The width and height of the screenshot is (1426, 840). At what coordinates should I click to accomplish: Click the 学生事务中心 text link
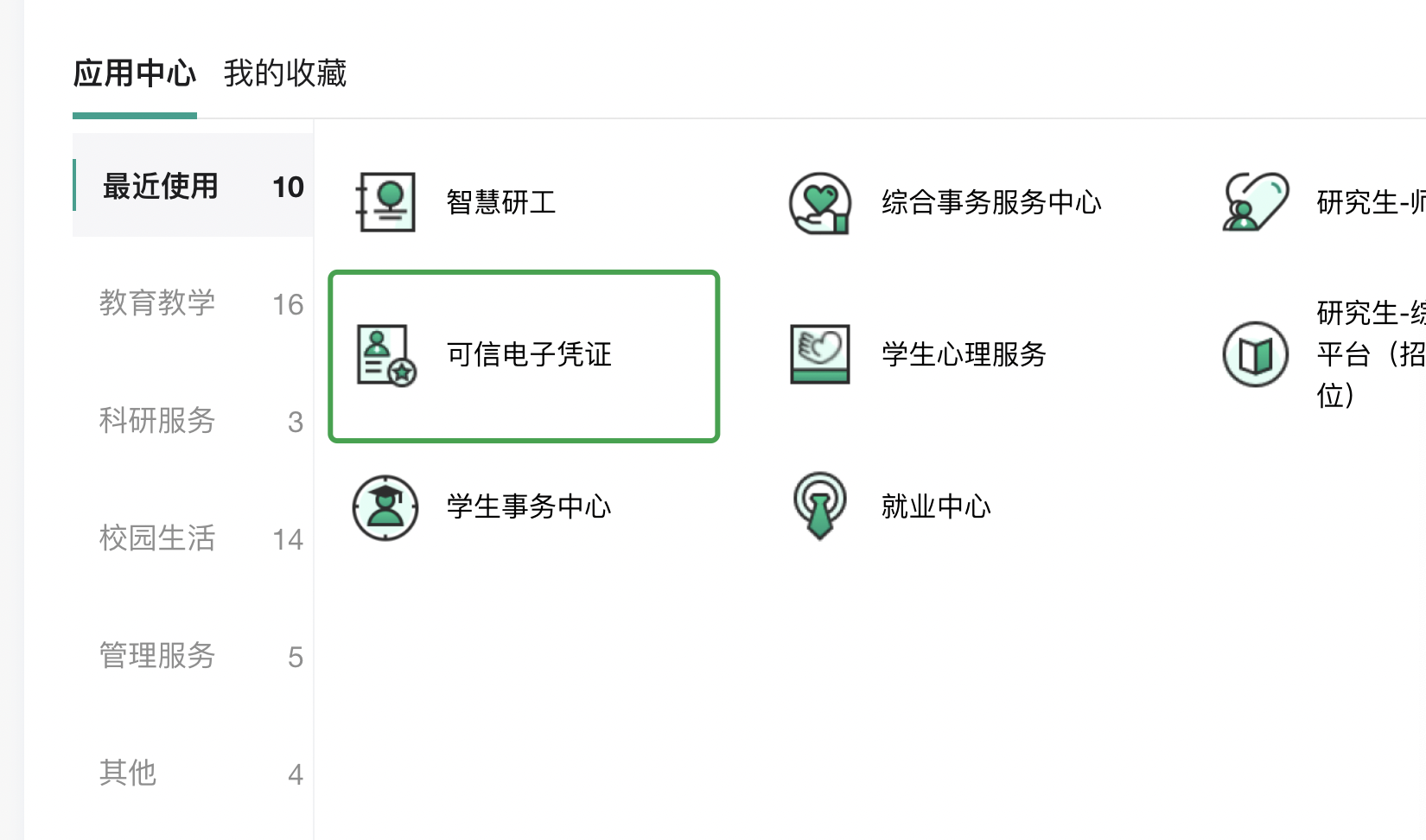pos(529,506)
